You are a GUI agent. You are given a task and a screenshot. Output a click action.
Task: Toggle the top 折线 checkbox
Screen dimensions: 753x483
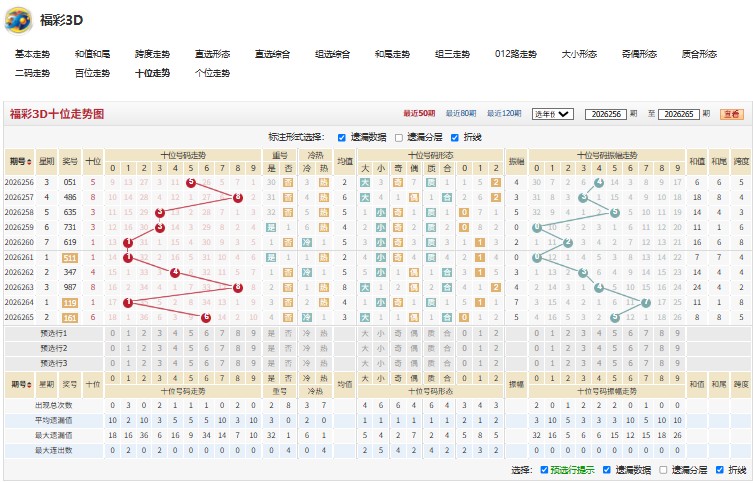click(455, 138)
